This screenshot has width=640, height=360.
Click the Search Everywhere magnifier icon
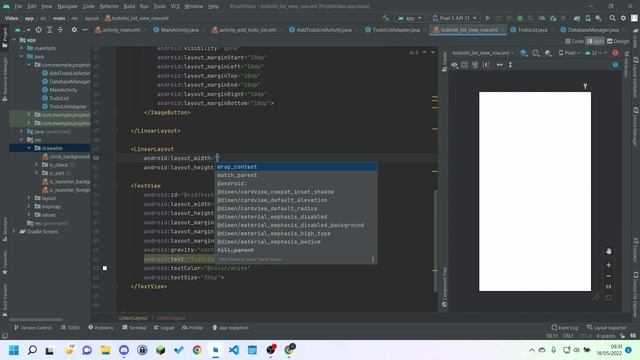pyautogui.click(x=612, y=18)
